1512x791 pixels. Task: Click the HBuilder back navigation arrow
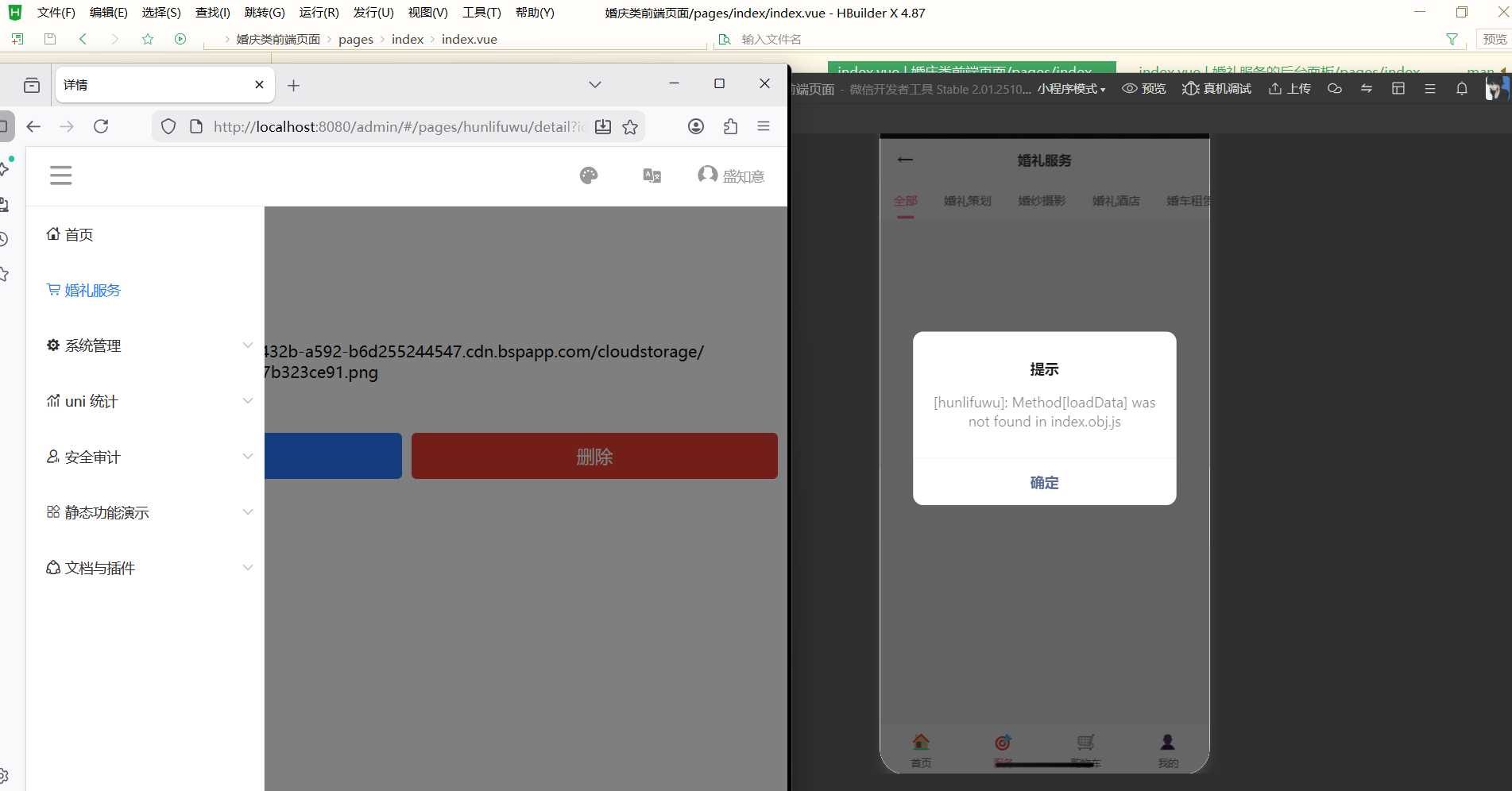[83, 39]
